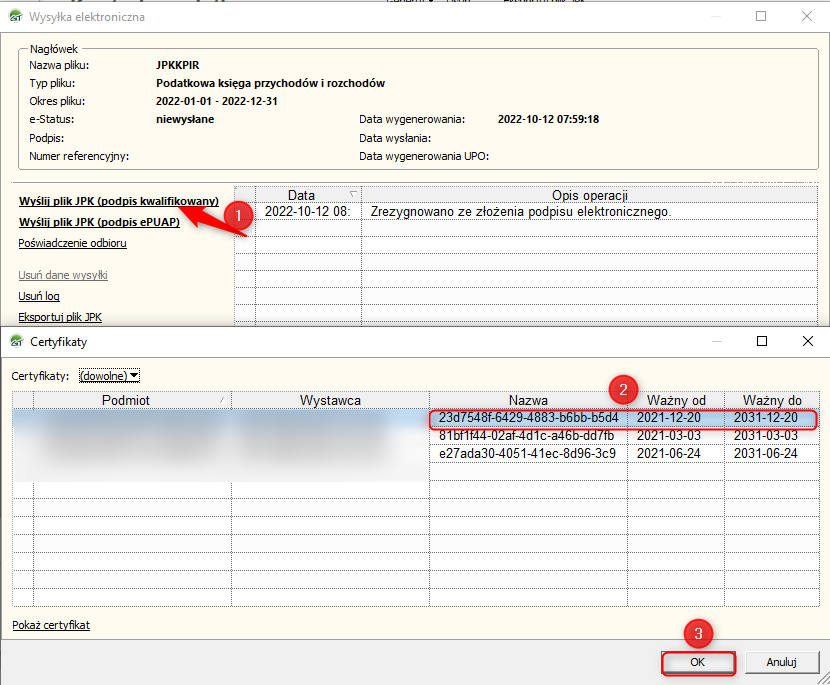Screen dimensions: 830x685
Task: Sort the log by the Data column header
Action: 308,195
